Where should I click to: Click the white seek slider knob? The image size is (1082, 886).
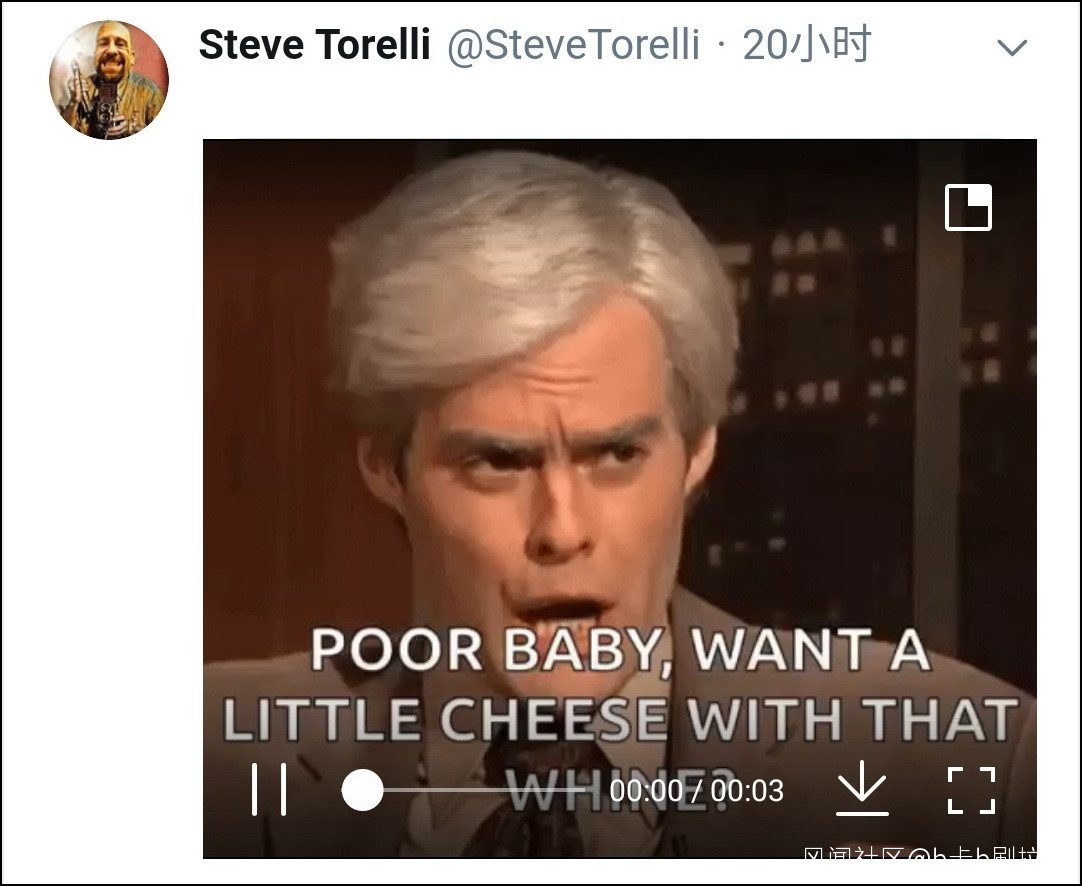click(362, 790)
